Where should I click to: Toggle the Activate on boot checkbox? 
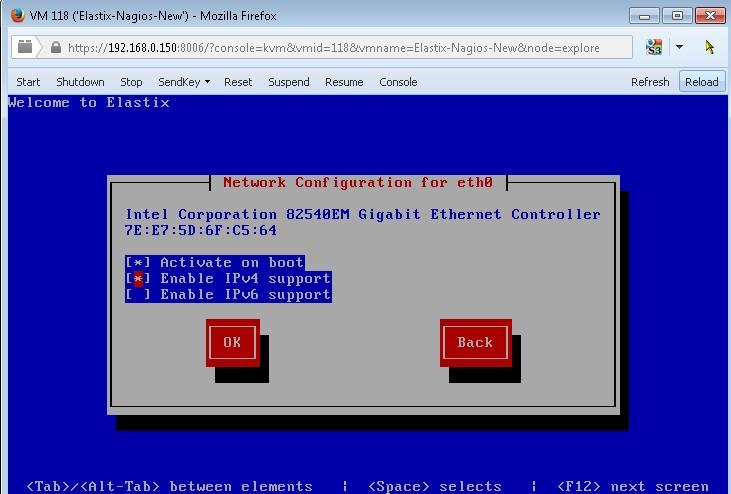tap(138, 262)
